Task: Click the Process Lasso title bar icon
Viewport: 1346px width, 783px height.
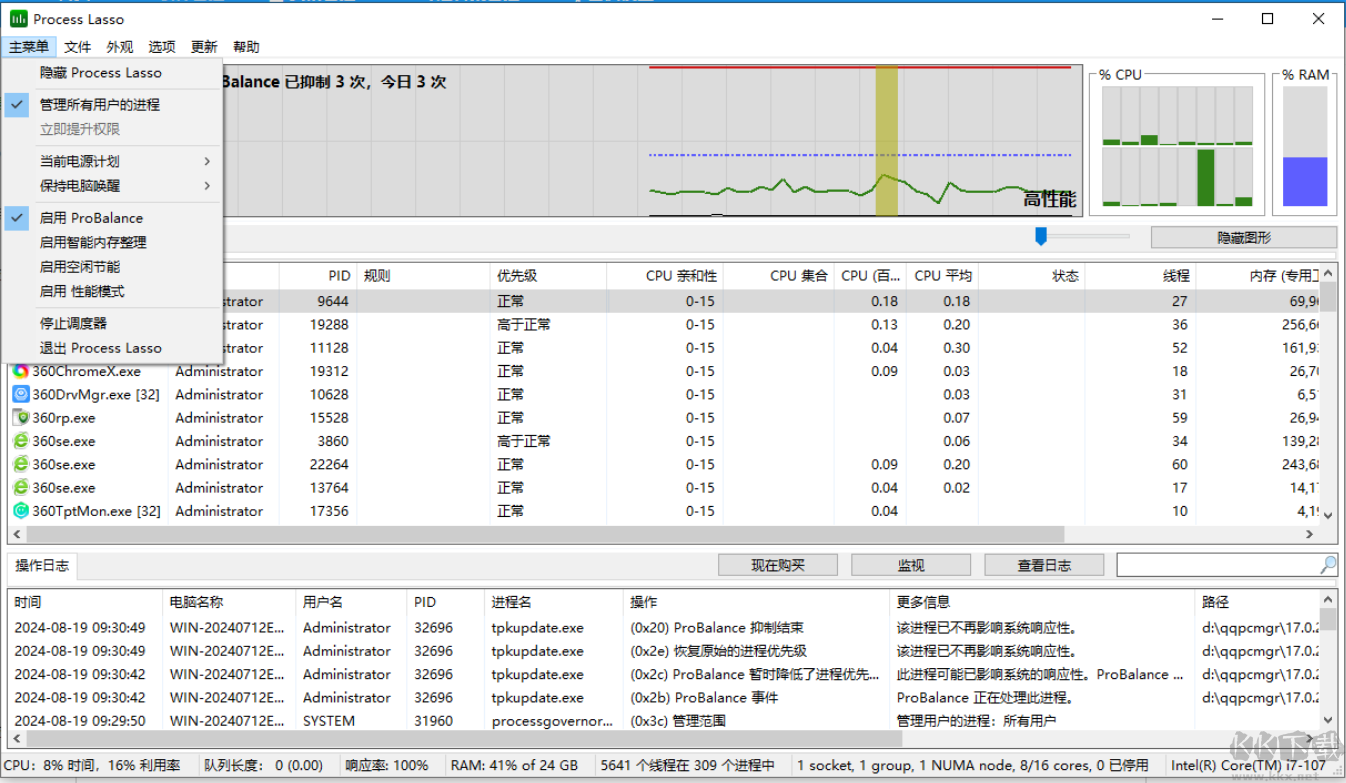Action: (18, 19)
